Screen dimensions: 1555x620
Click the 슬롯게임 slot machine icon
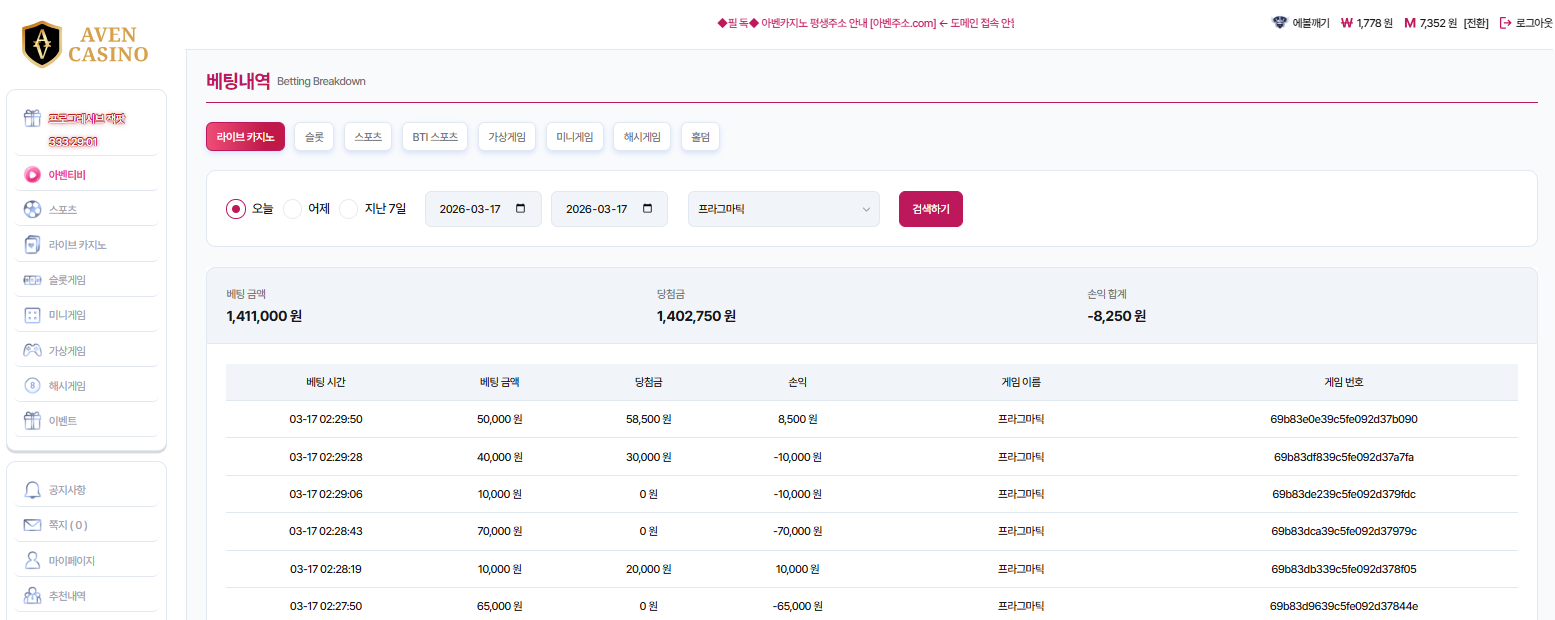(32, 280)
